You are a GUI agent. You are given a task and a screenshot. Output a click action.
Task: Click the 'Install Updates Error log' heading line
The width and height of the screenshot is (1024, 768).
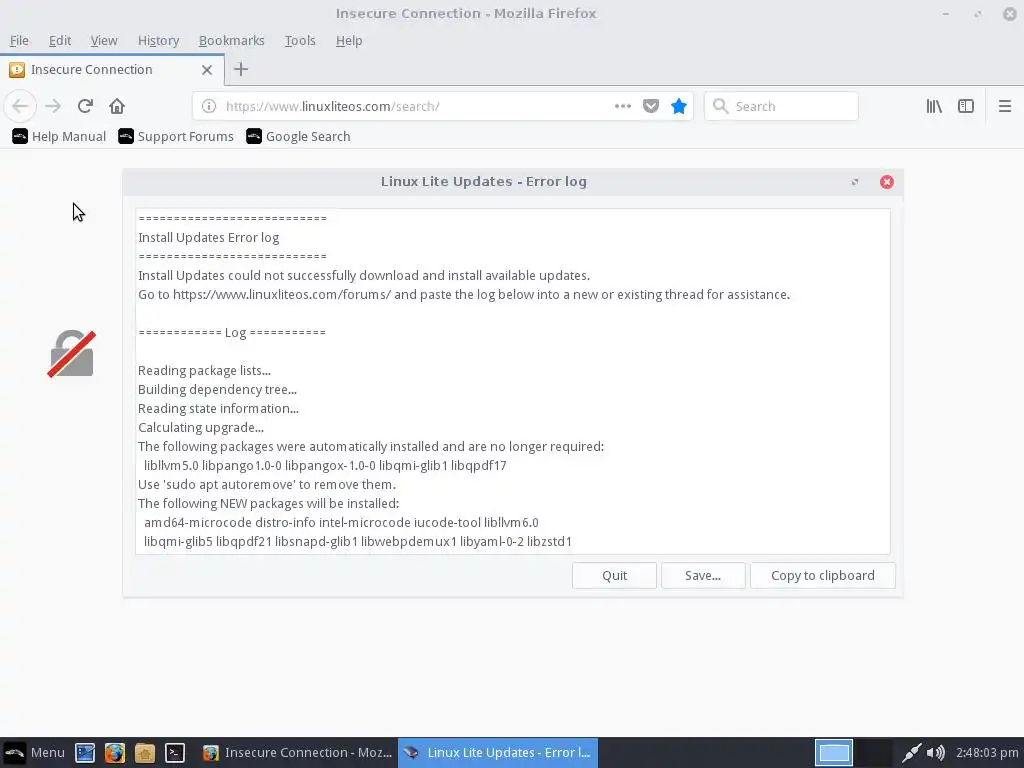tap(208, 238)
